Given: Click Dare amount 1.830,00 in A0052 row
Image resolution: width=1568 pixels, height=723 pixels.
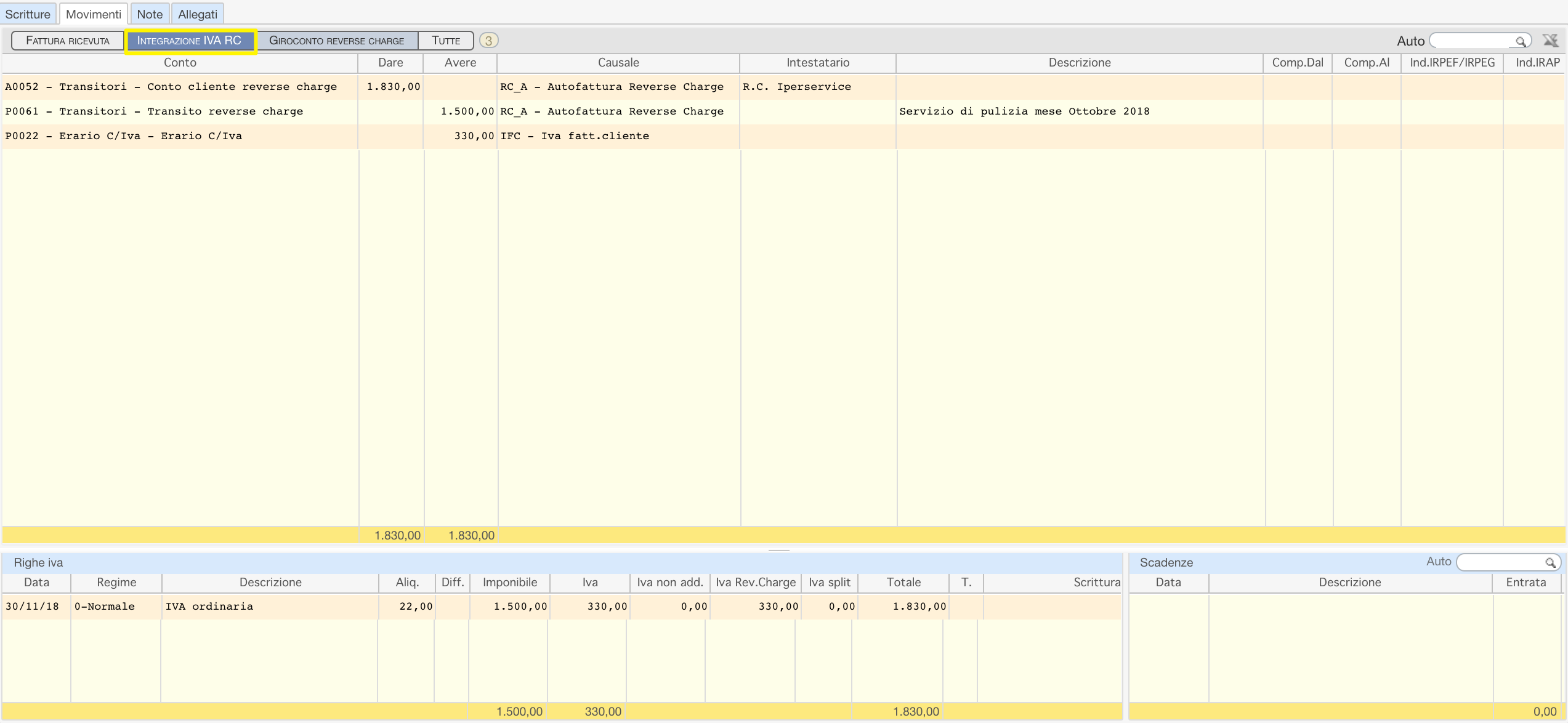Looking at the screenshot, I should click(393, 87).
